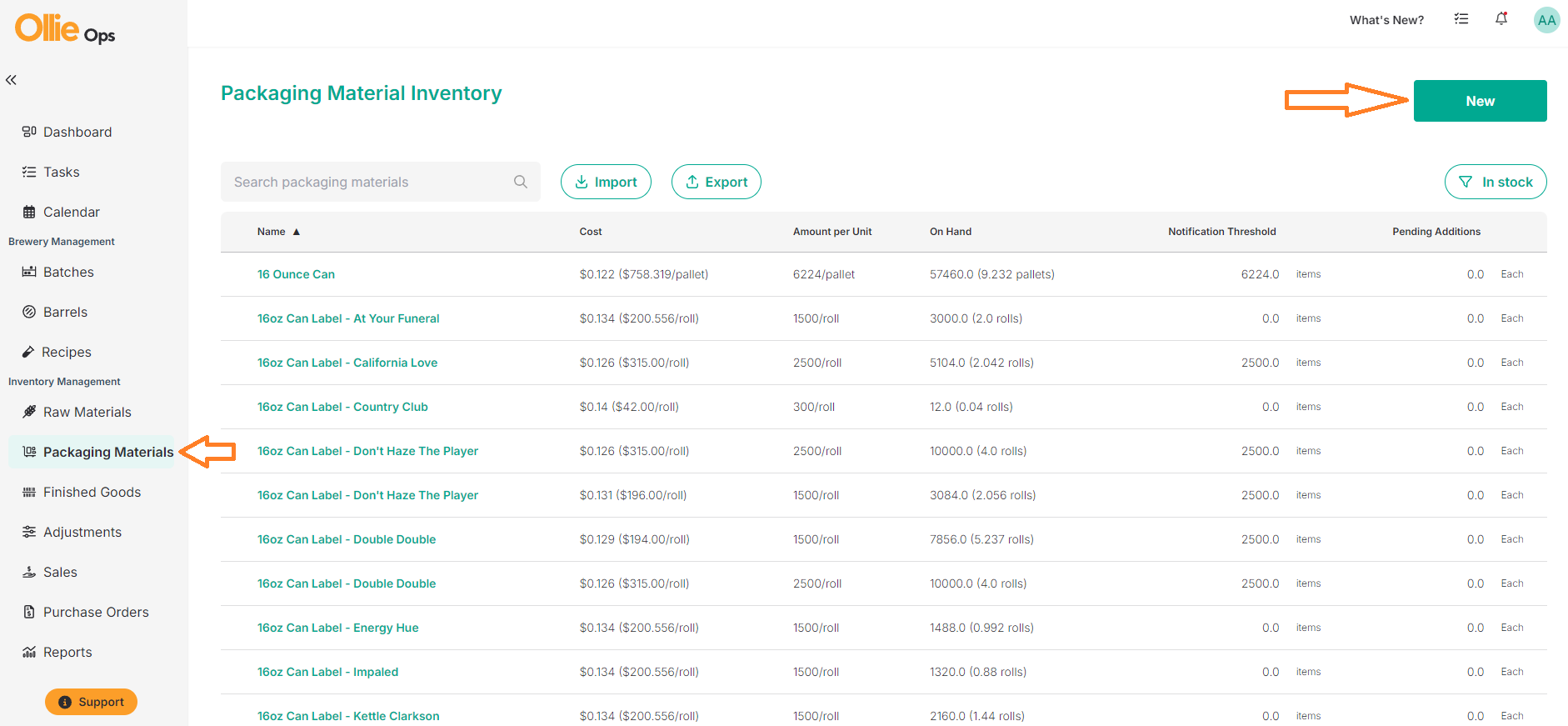The height and width of the screenshot is (726, 1568).
Task: Open 16oz Can Label - Impaled
Action: [327, 672]
